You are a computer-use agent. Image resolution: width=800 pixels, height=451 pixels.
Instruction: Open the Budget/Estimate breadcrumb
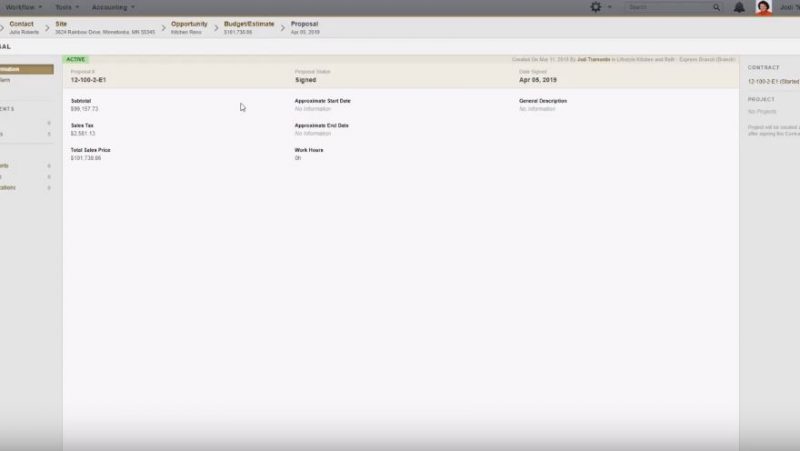pyautogui.click(x=247, y=23)
